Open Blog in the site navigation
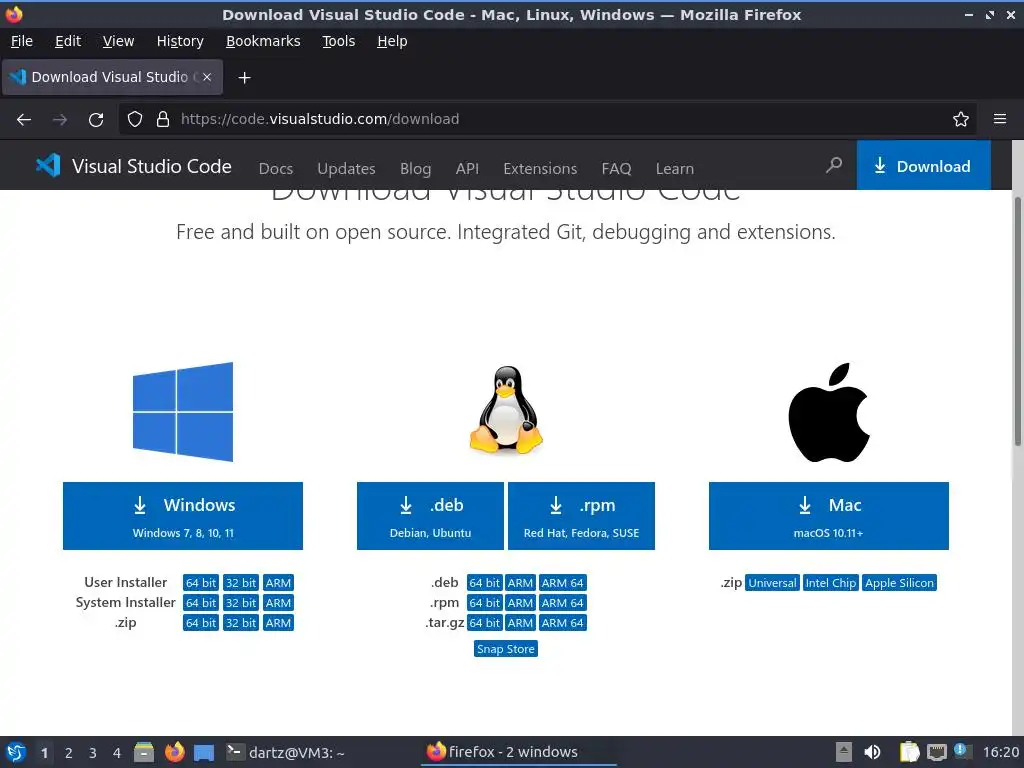The height and width of the screenshot is (768, 1024). point(415,168)
